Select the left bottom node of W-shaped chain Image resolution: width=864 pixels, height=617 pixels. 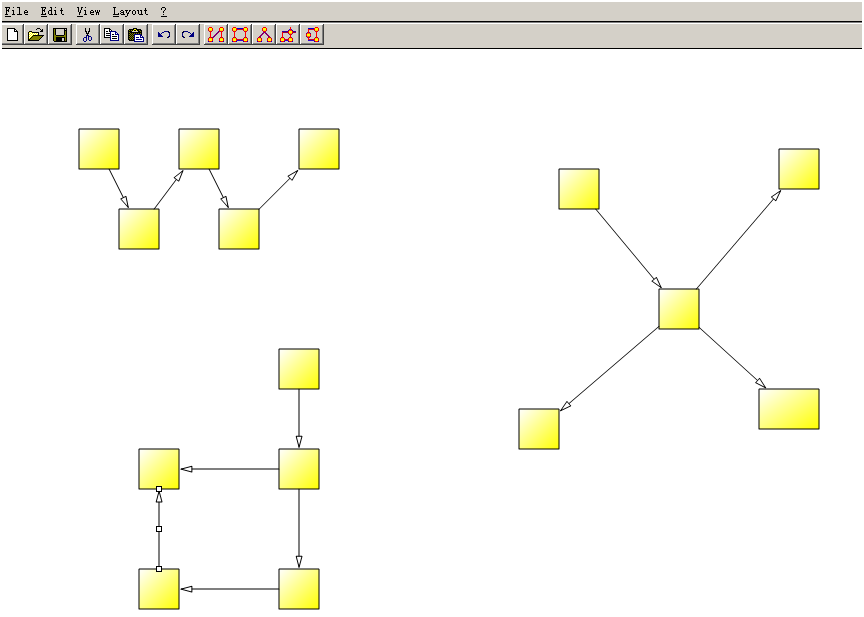(139, 229)
